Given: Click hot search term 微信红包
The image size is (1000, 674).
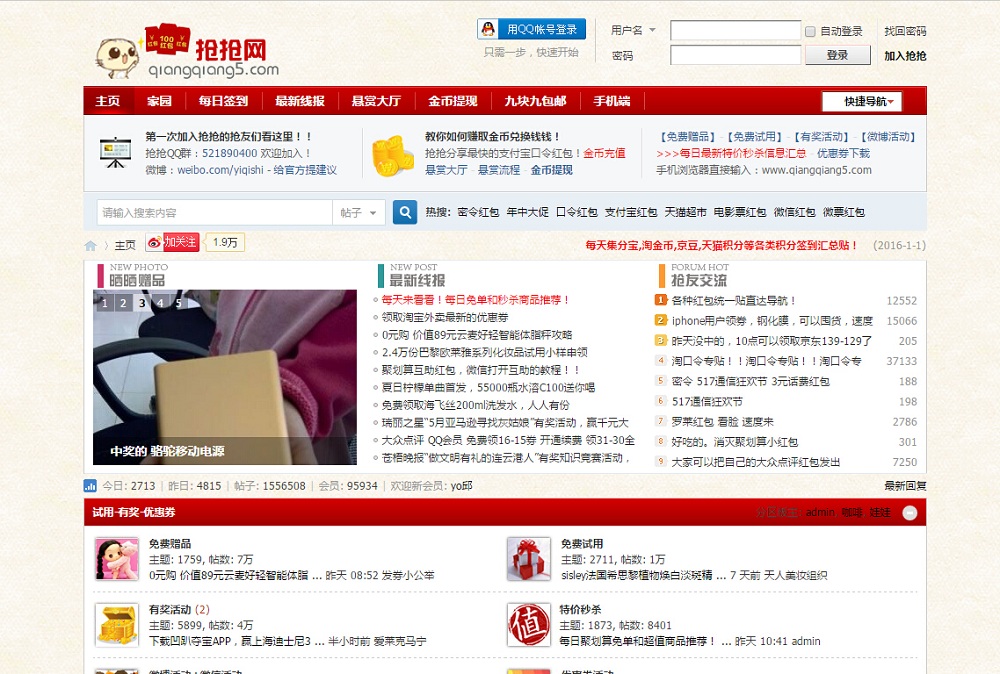Looking at the screenshot, I should [794, 212].
